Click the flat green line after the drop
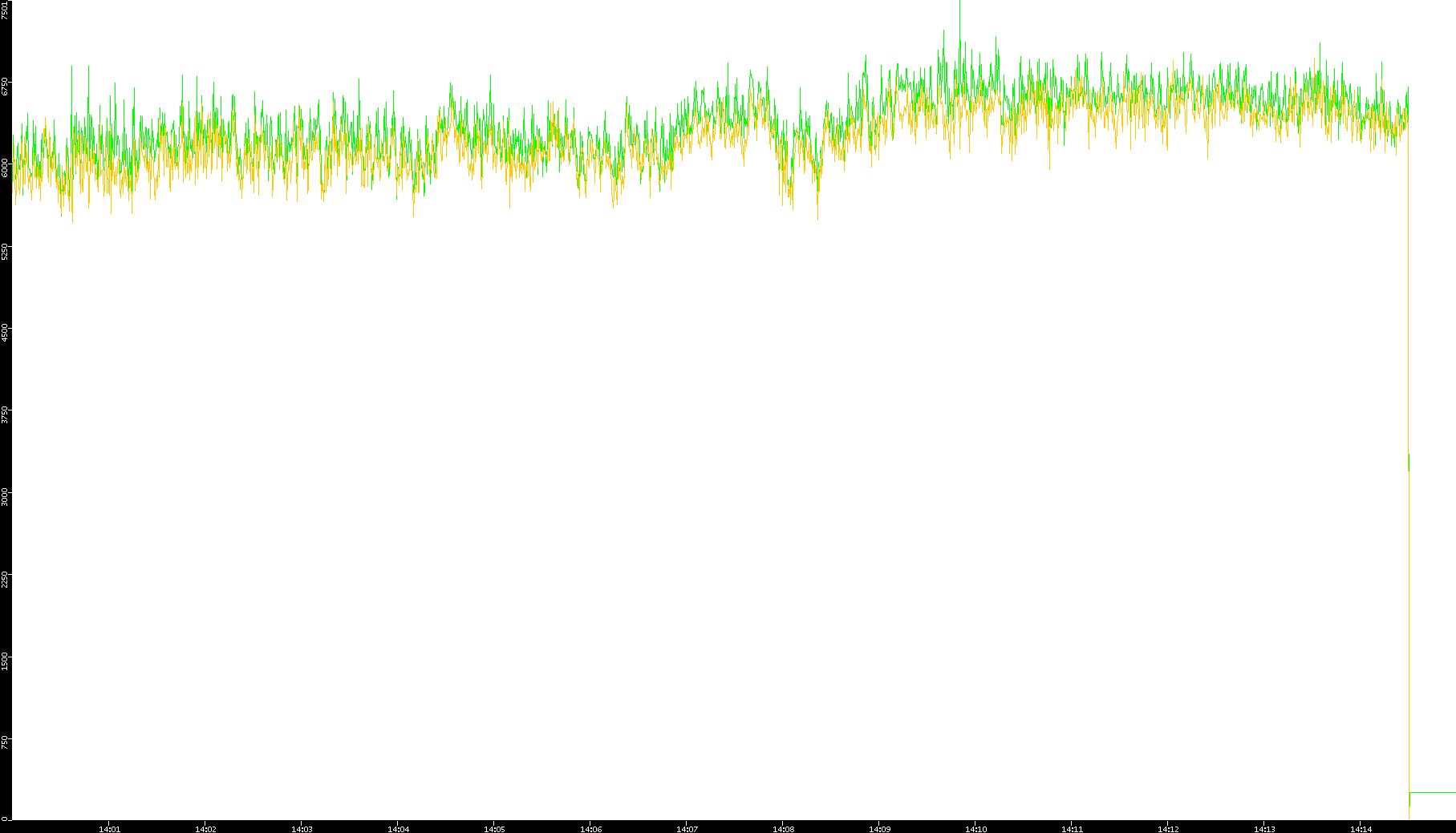 pos(1432,792)
